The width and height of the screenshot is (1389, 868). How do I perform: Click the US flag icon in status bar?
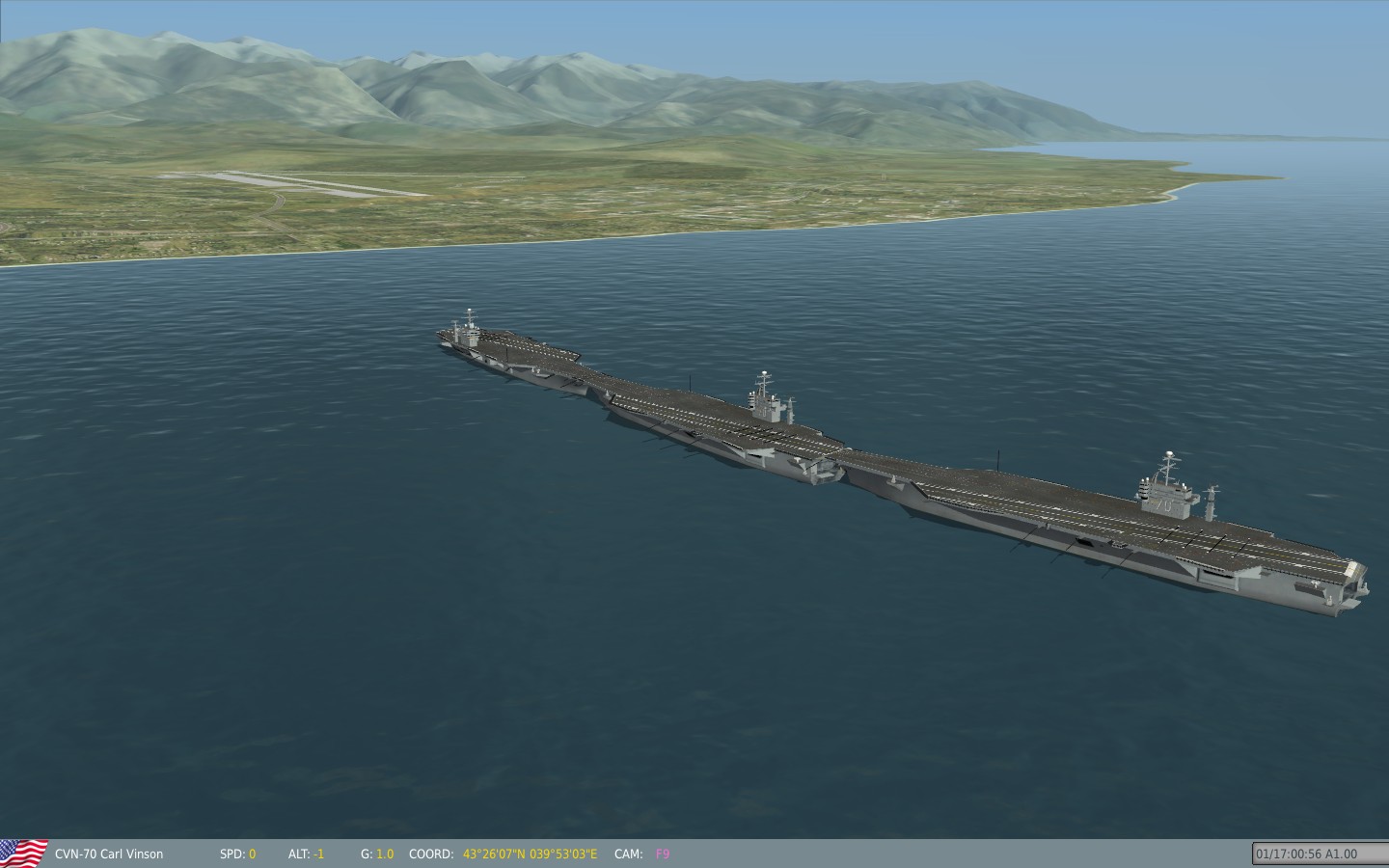click(x=24, y=853)
